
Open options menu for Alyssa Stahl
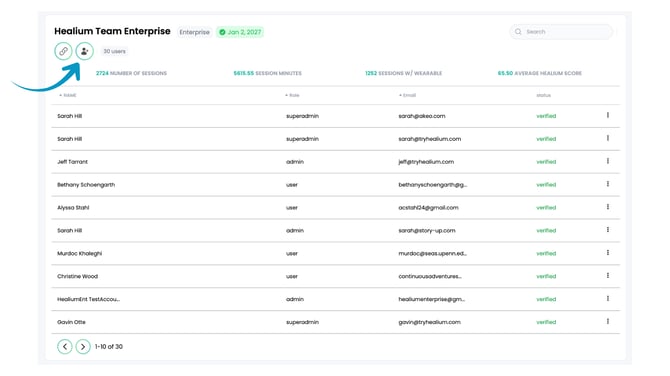point(608,207)
